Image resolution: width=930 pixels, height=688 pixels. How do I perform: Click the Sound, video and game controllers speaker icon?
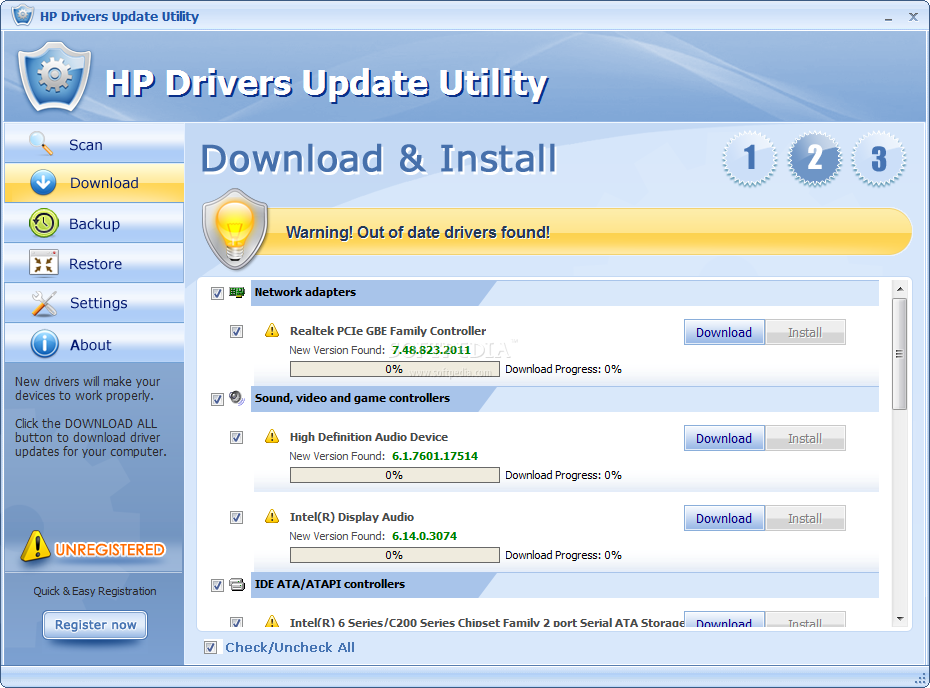coord(237,398)
